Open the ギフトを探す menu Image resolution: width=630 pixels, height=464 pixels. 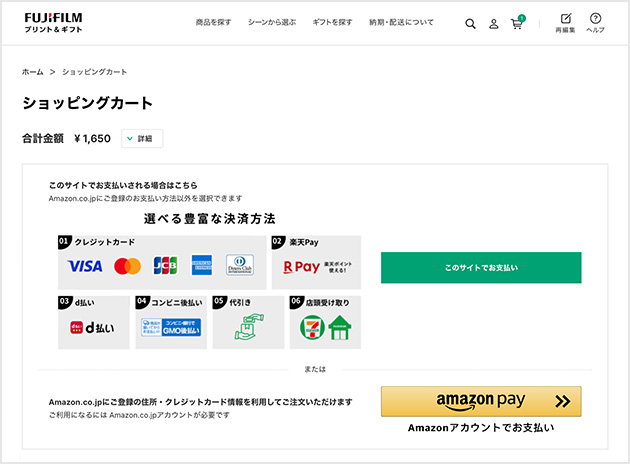tap(333, 22)
